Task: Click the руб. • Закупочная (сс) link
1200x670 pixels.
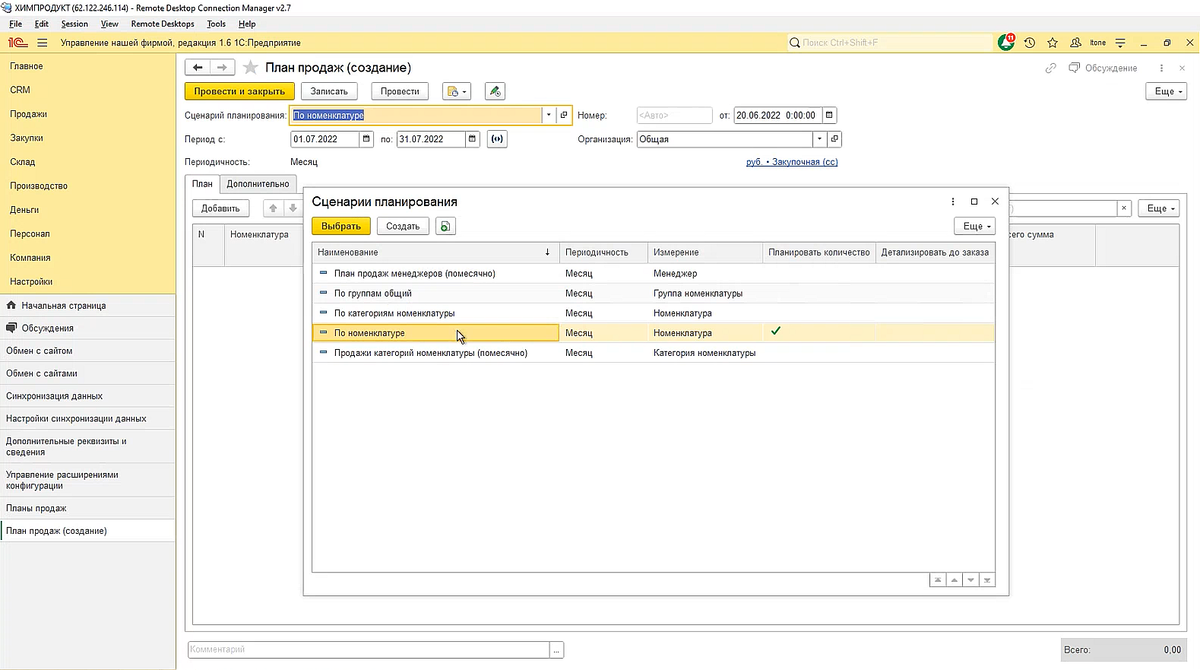Action: 792,161
